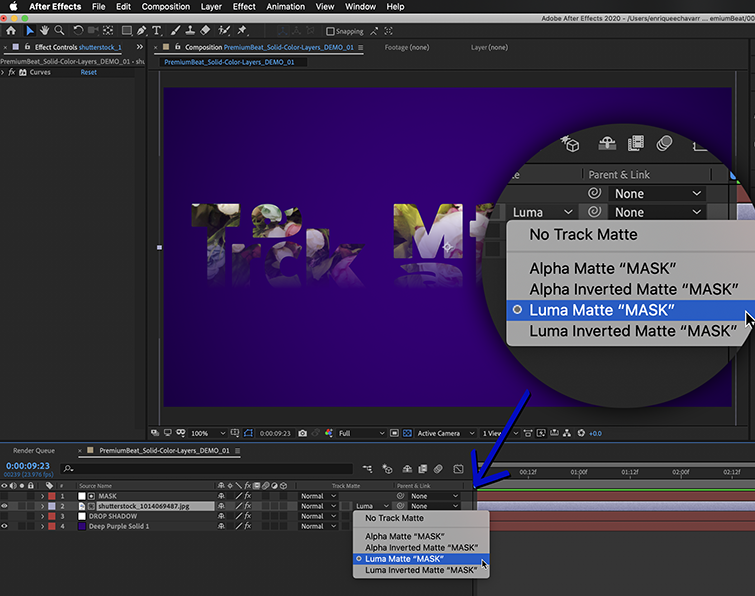The width and height of the screenshot is (755, 596).
Task: Select the Zoom magnifier tool
Action: (60, 31)
